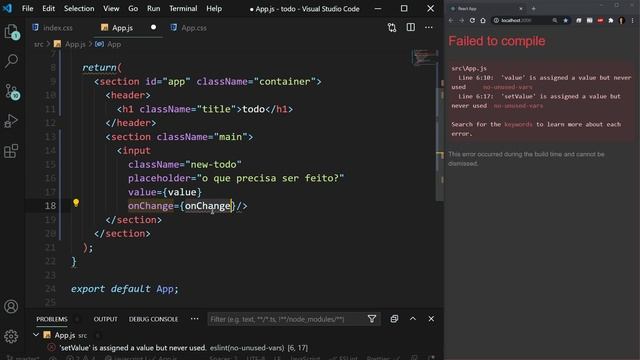Click the code minimap preview
The width and height of the screenshot is (640, 360).
[x=423, y=58]
